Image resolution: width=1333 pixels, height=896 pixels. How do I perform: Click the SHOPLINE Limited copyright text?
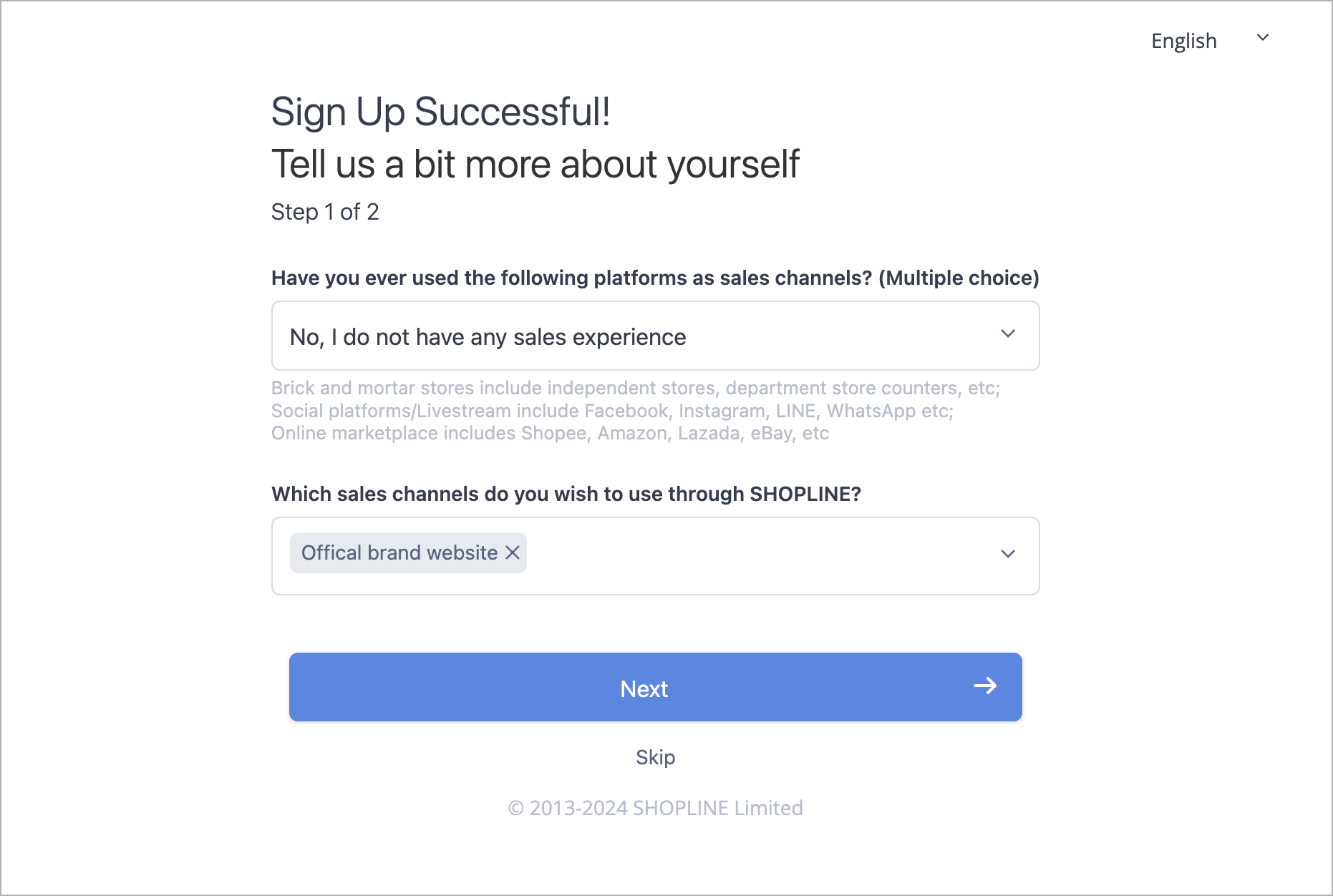coord(655,808)
